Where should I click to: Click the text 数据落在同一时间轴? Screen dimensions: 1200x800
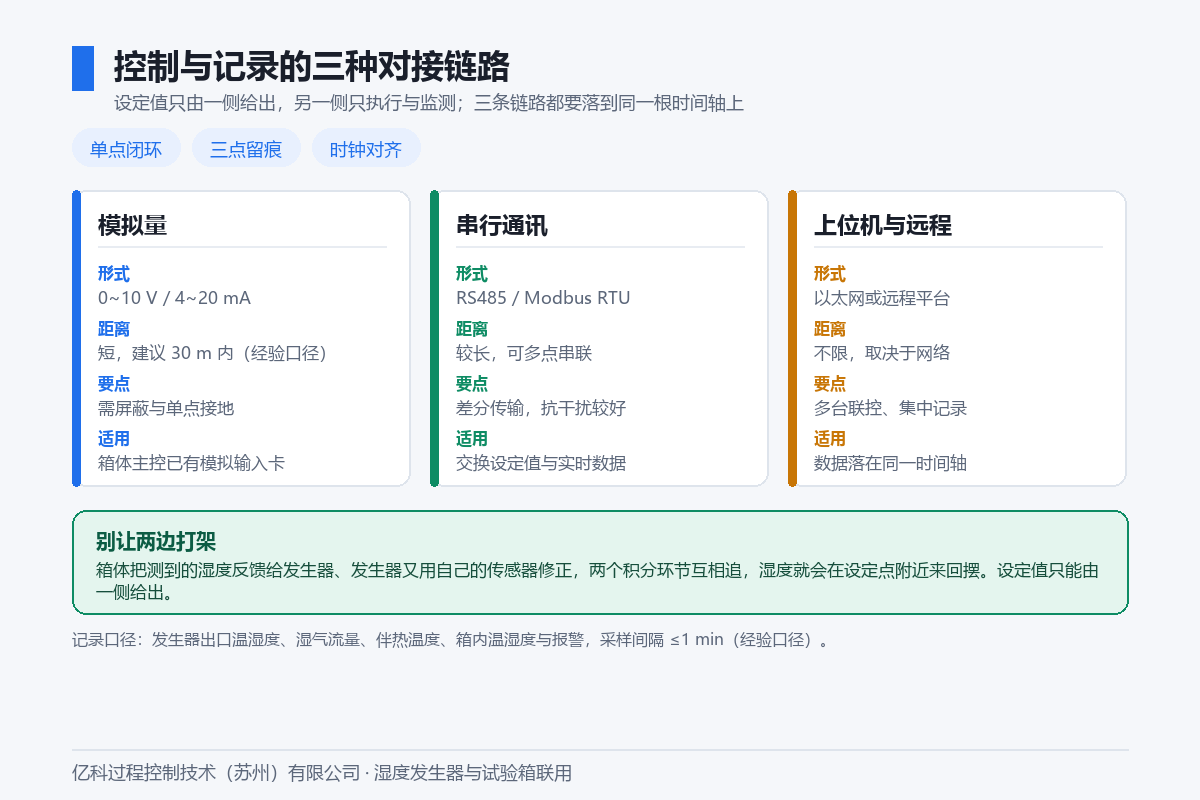point(890,463)
